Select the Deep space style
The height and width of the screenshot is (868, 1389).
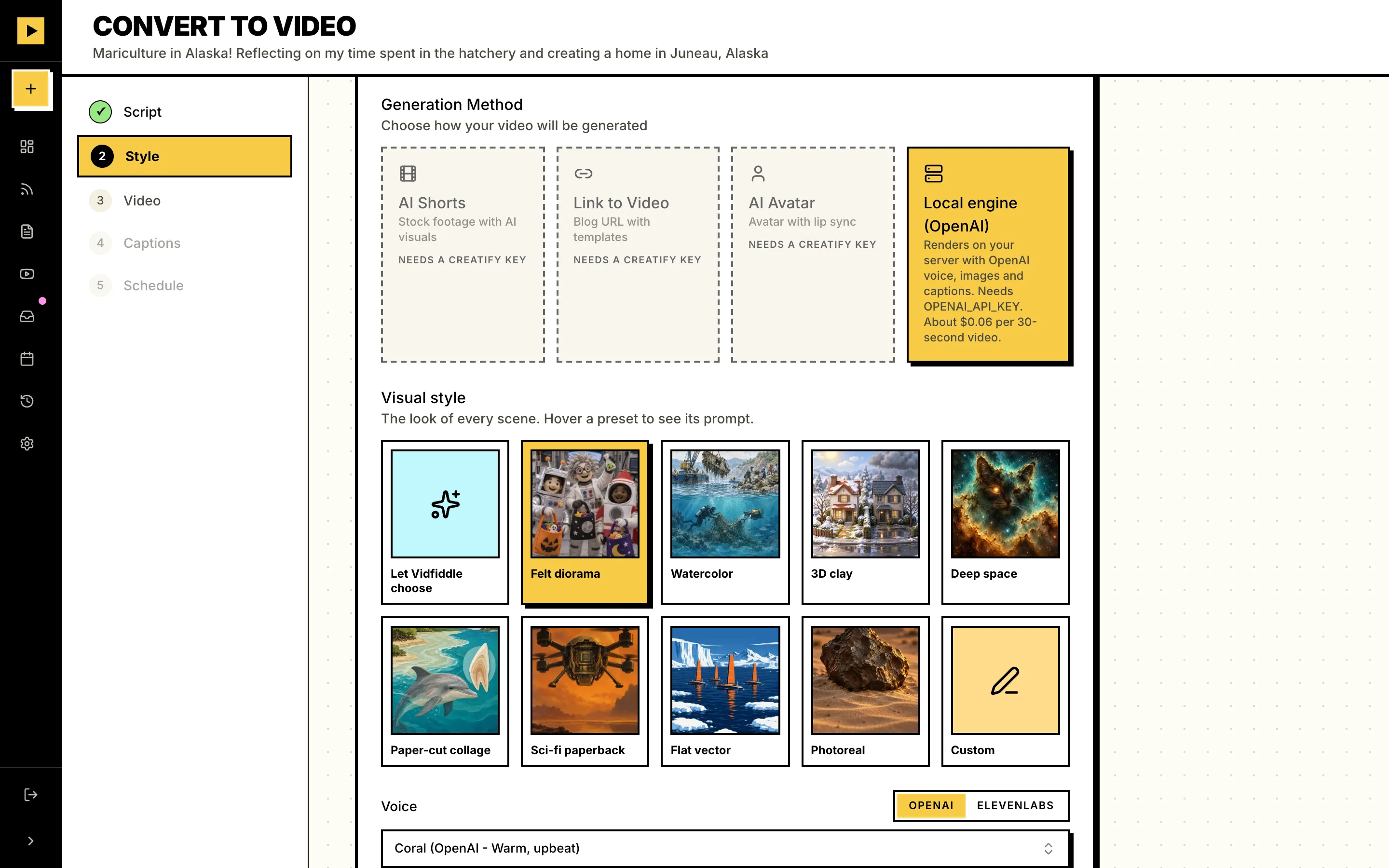pos(1005,522)
